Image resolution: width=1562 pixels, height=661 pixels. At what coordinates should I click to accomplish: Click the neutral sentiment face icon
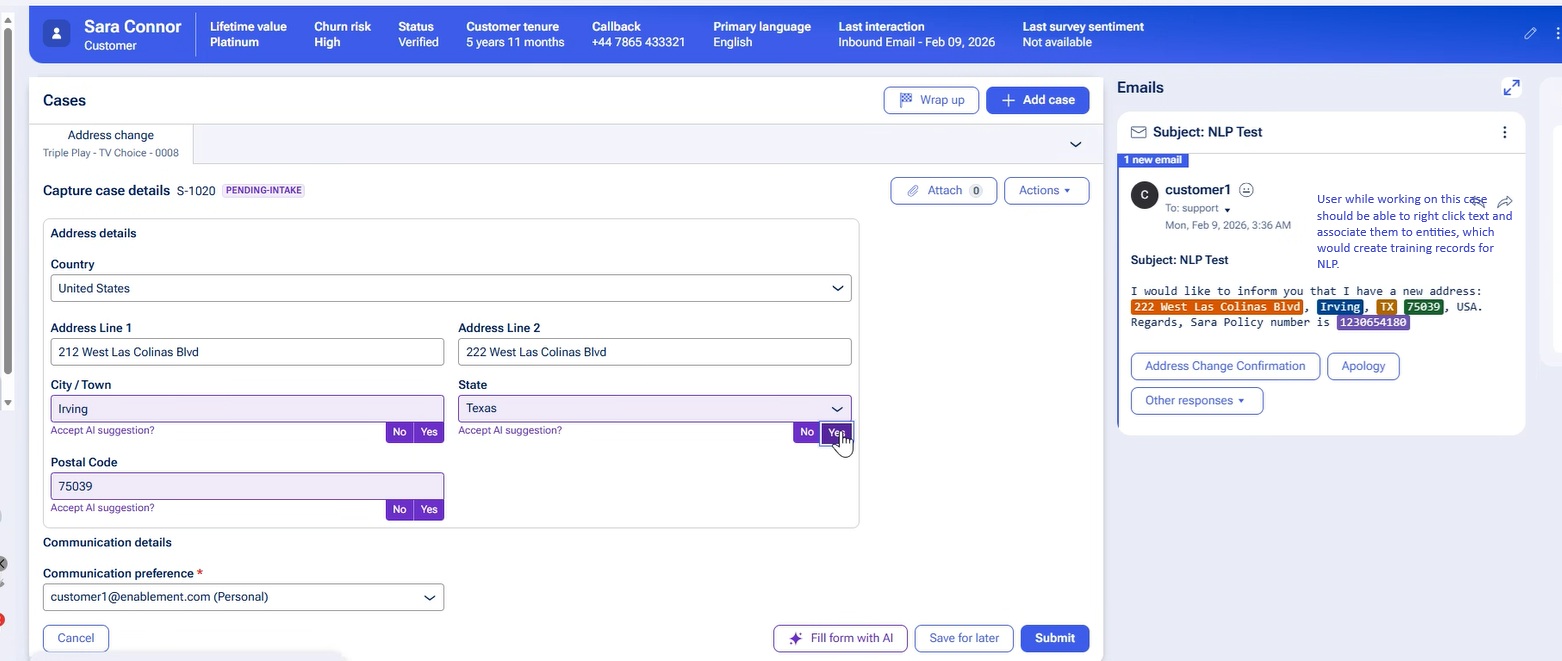1246,190
